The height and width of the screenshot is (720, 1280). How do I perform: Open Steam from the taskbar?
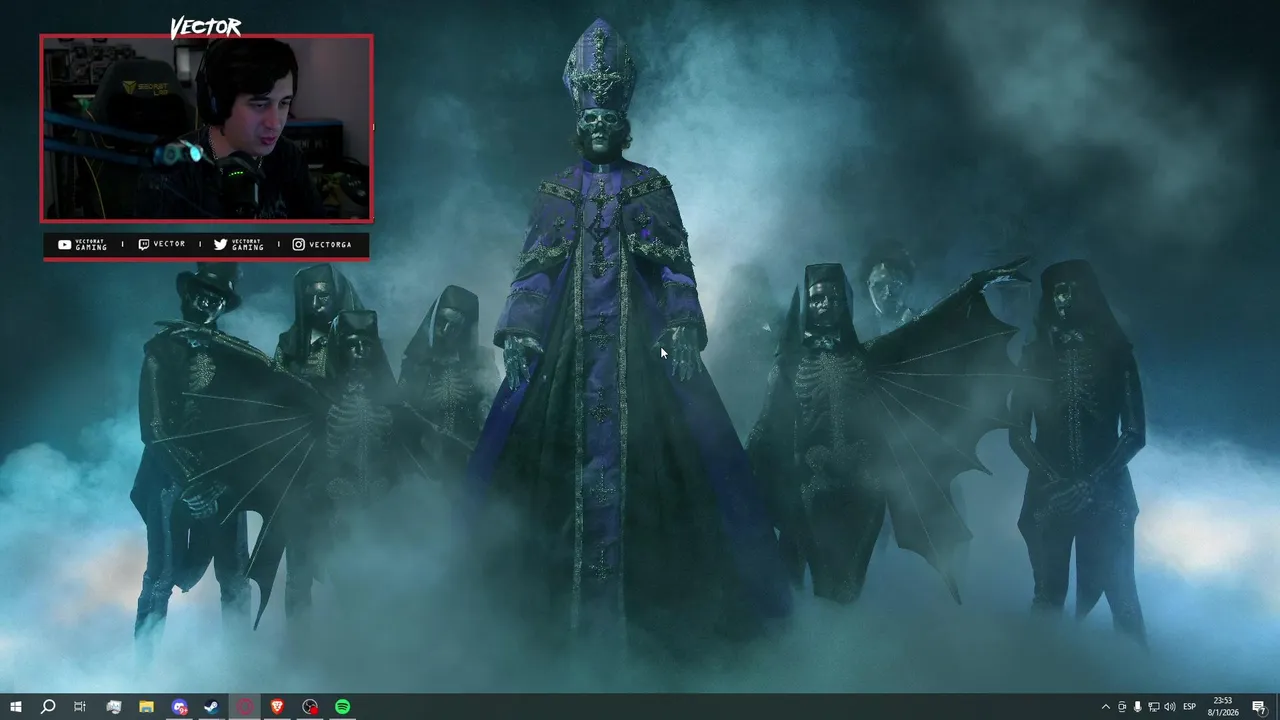click(212, 707)
